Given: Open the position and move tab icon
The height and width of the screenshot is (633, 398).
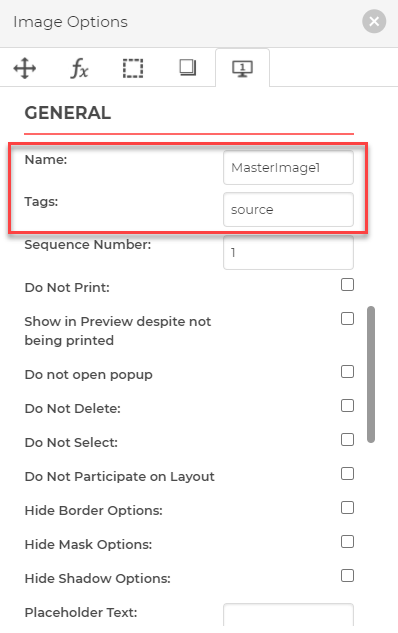Looking at the screenshot, I should pyautogui.click(x=25, y=68).
